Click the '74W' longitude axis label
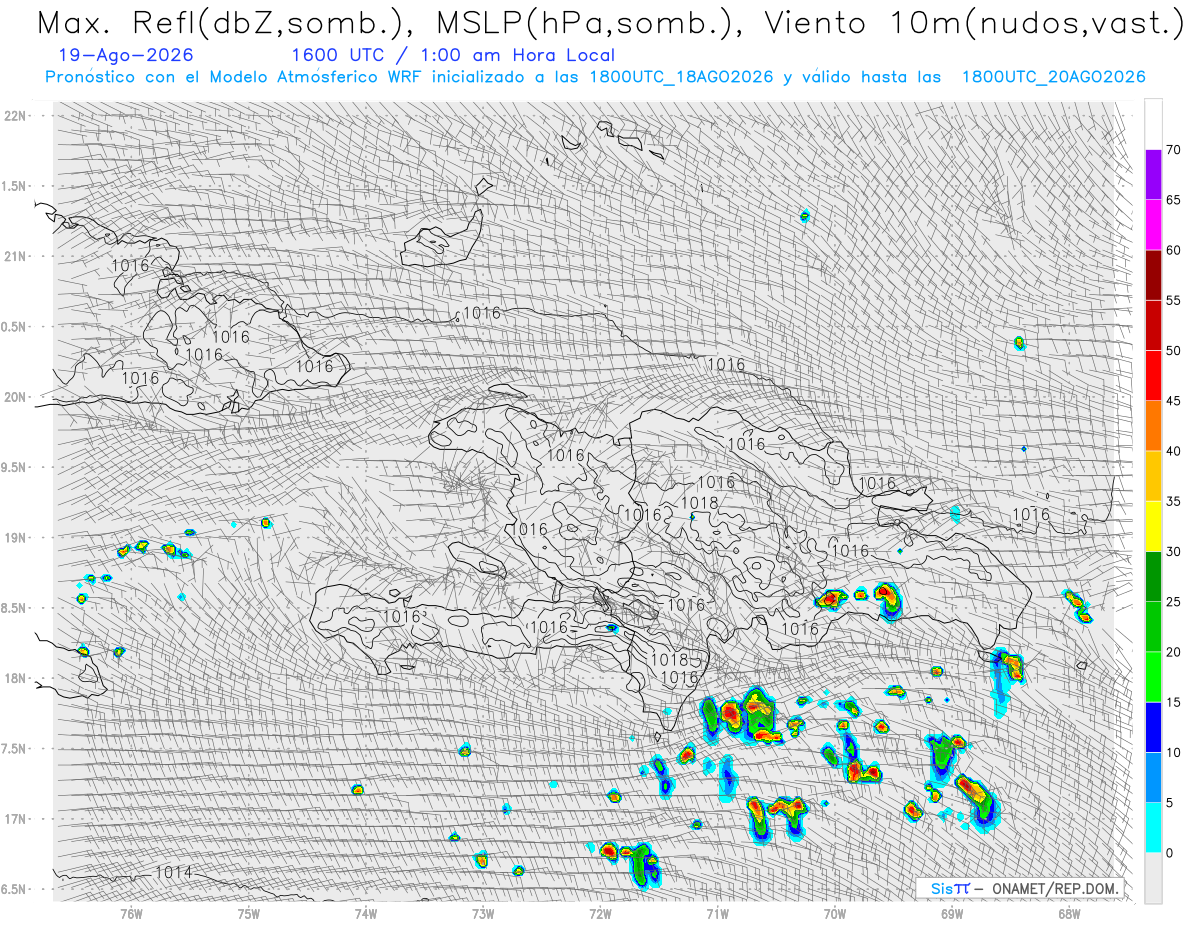This screenshot has width=1200, height=927. click(365, 912)
